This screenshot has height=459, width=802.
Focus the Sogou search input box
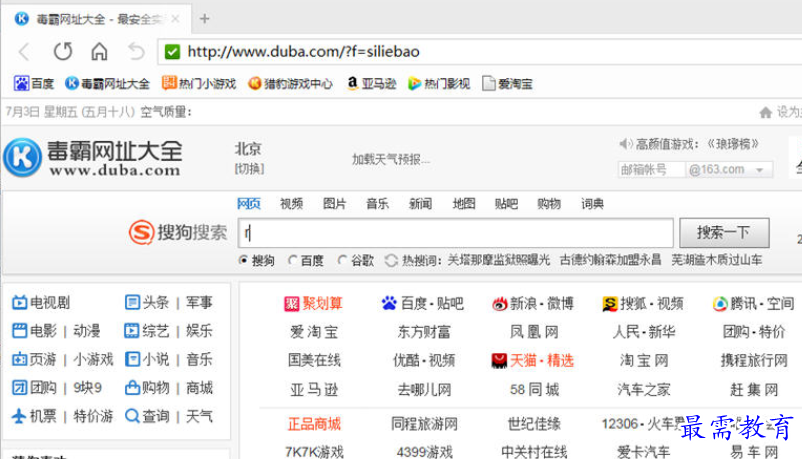[x=456, y=233]
